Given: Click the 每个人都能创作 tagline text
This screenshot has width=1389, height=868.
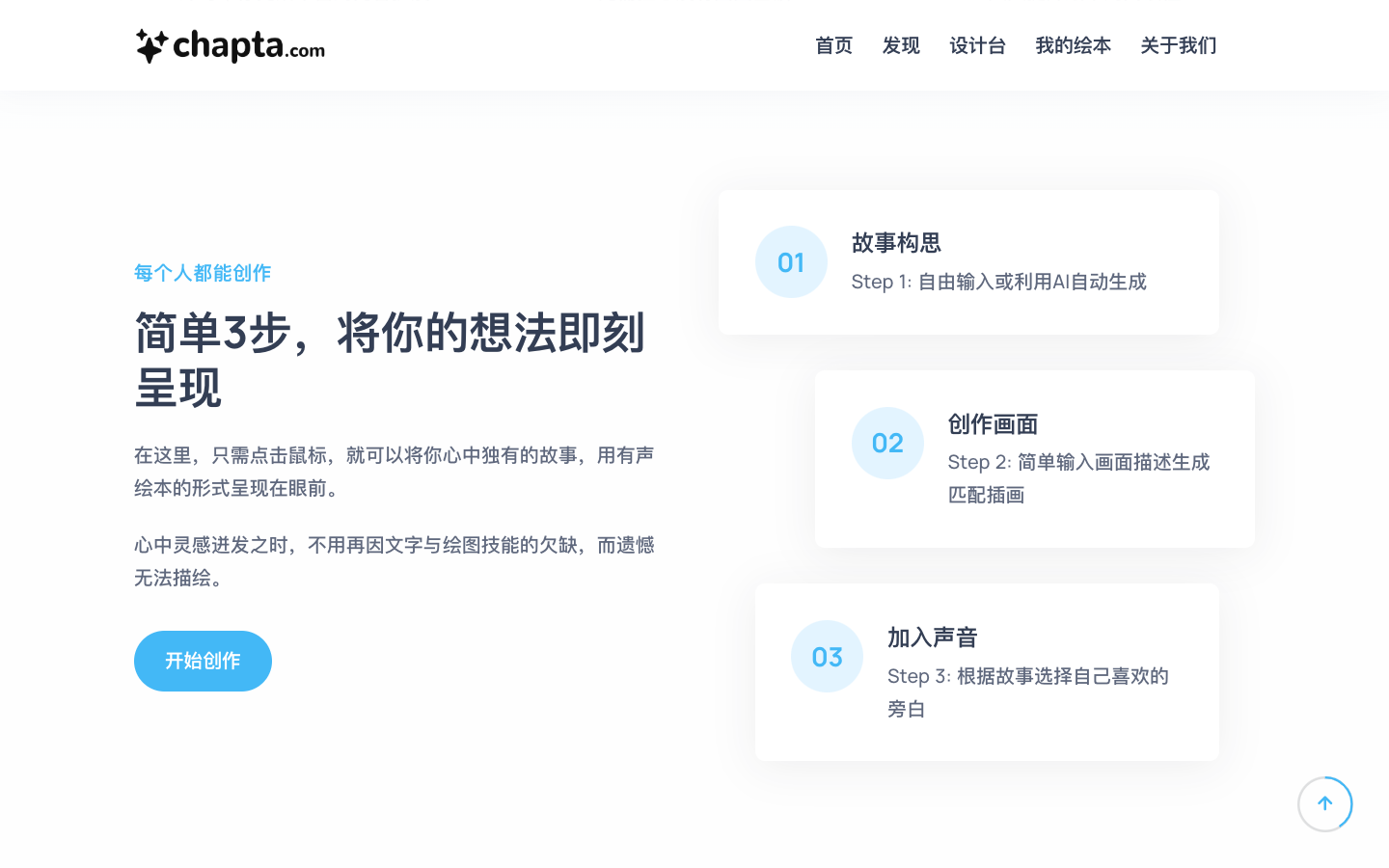Looking at the screenshot, I should (x=203, y=273).
